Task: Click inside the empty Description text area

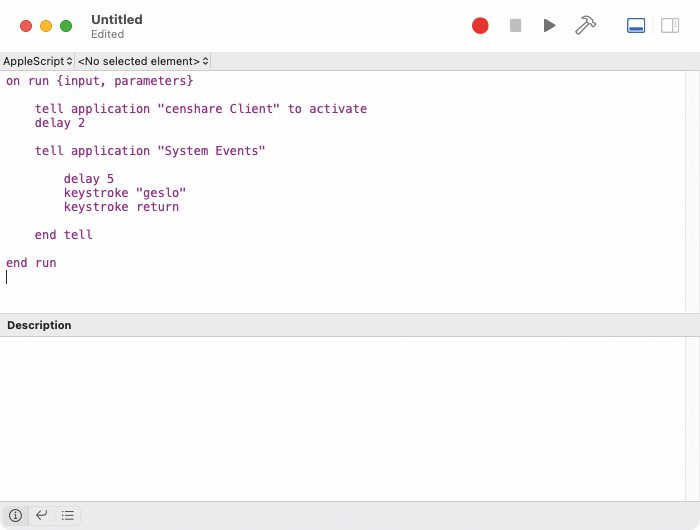Action: (342, 419)
